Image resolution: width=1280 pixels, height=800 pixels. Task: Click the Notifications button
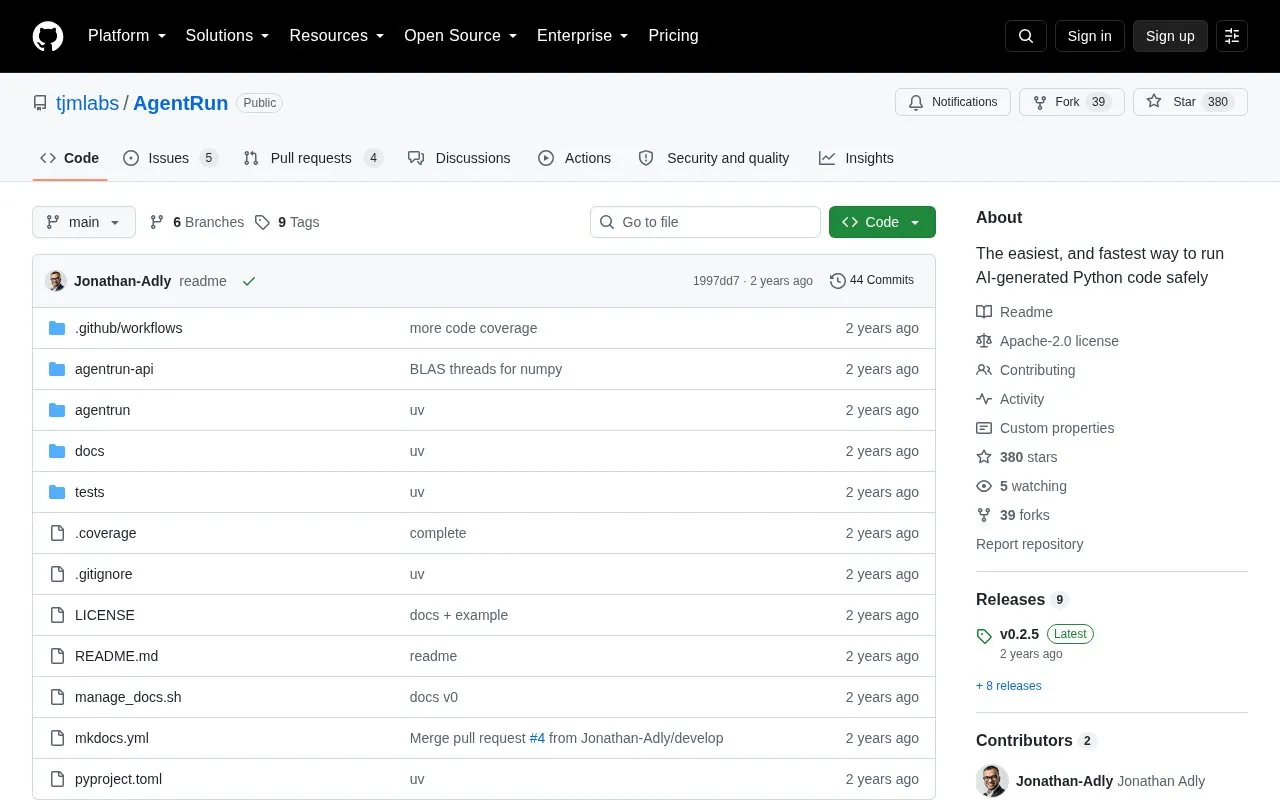[x=953, y=102]
